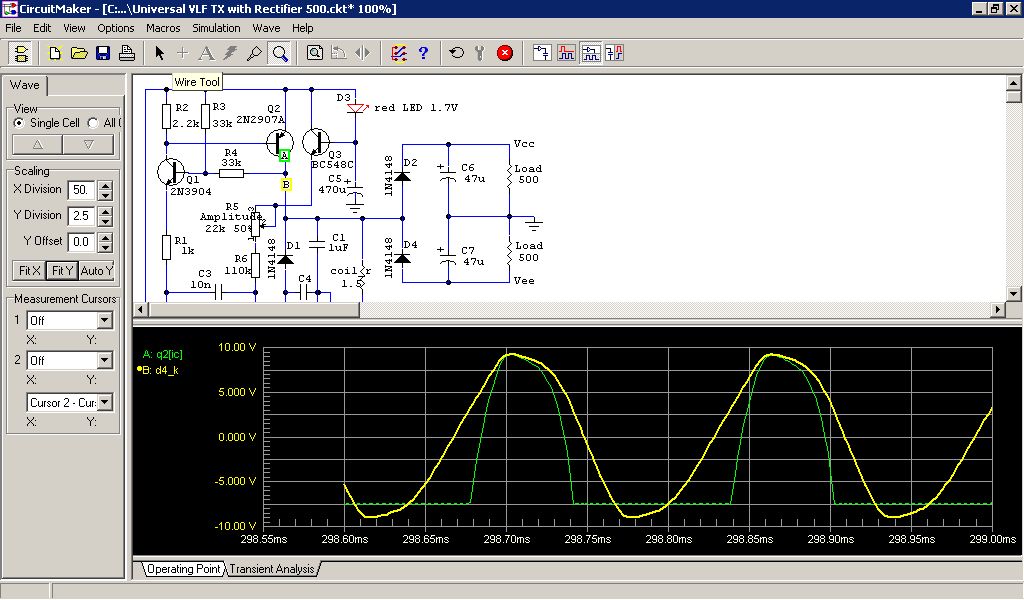This screenshot has height=600, width=1024.
Task: Click the Print toolbar icon
Action: [x=127, y=53]
